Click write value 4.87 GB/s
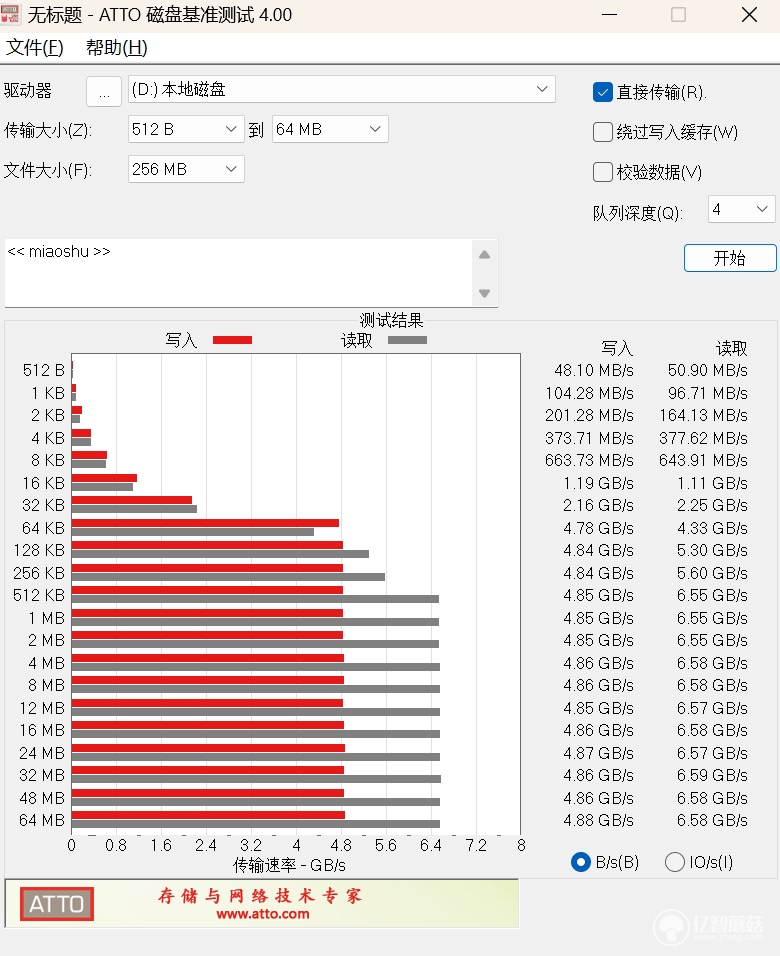Viewport: 780px width, 956px height. (598, 753)
